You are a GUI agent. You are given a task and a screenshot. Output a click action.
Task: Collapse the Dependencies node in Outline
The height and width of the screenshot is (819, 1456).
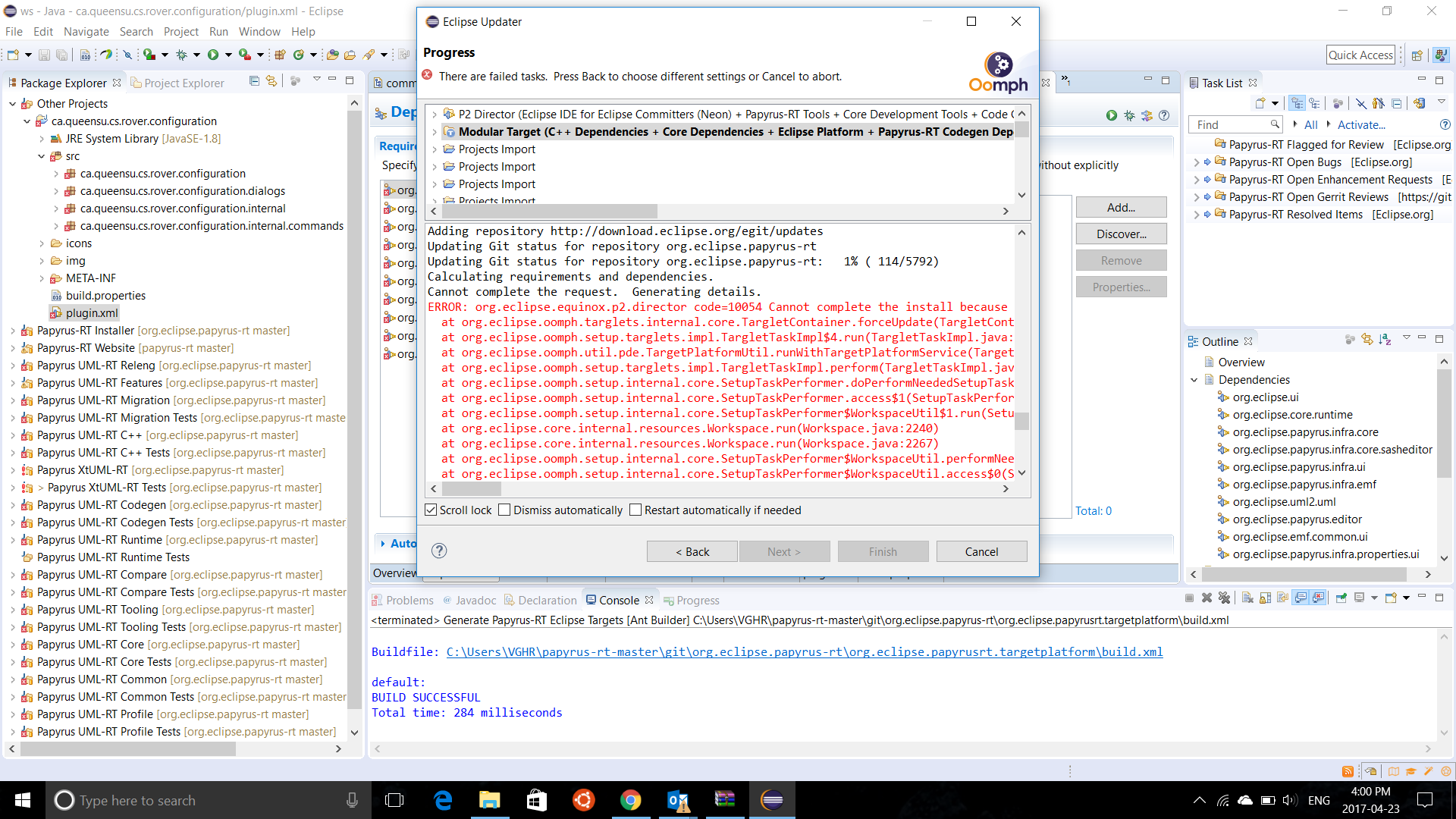[x=1194, y=380]
